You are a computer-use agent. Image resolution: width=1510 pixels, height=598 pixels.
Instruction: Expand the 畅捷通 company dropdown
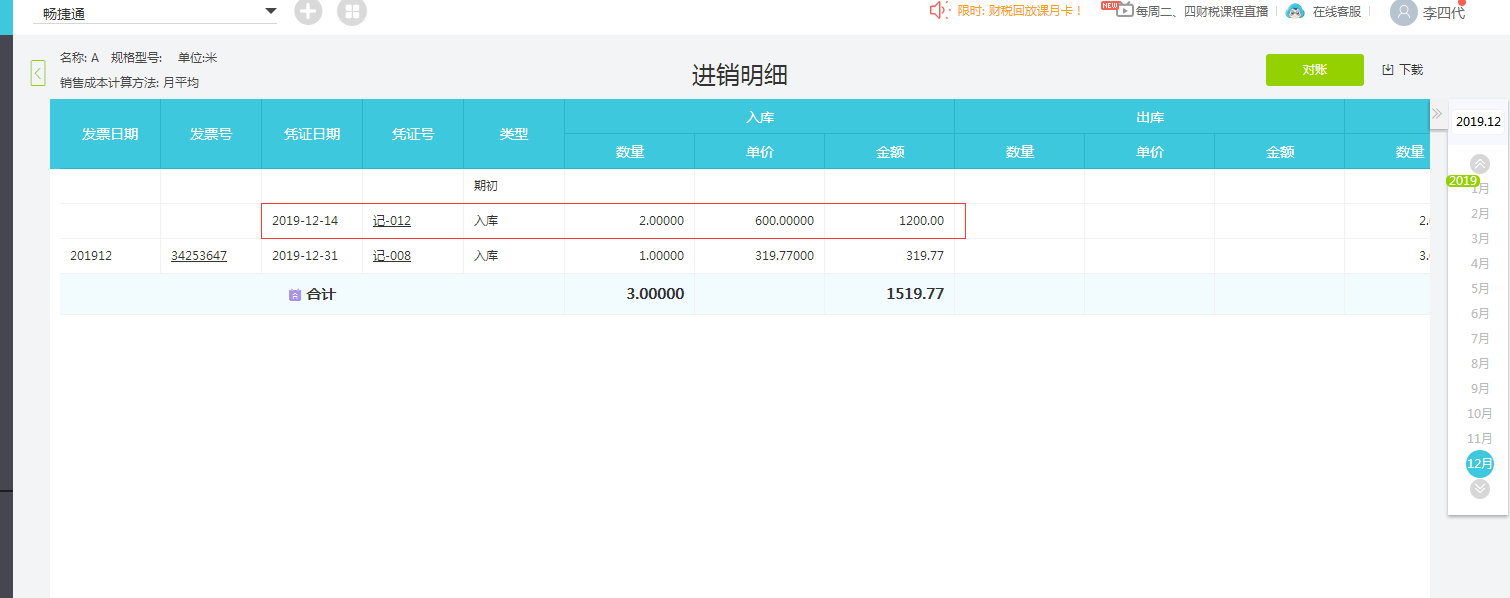coord(270,11)
